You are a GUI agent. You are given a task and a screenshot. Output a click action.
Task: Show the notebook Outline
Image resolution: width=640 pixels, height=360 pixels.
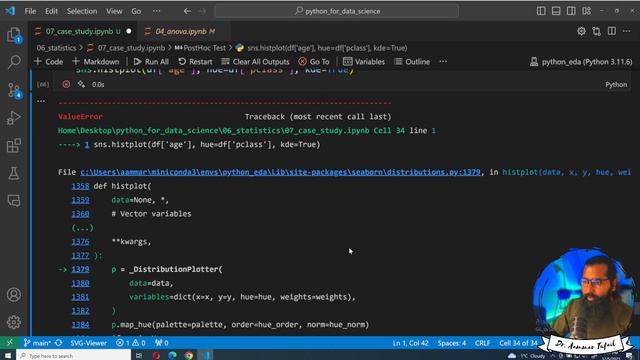[x=412, y=62]
